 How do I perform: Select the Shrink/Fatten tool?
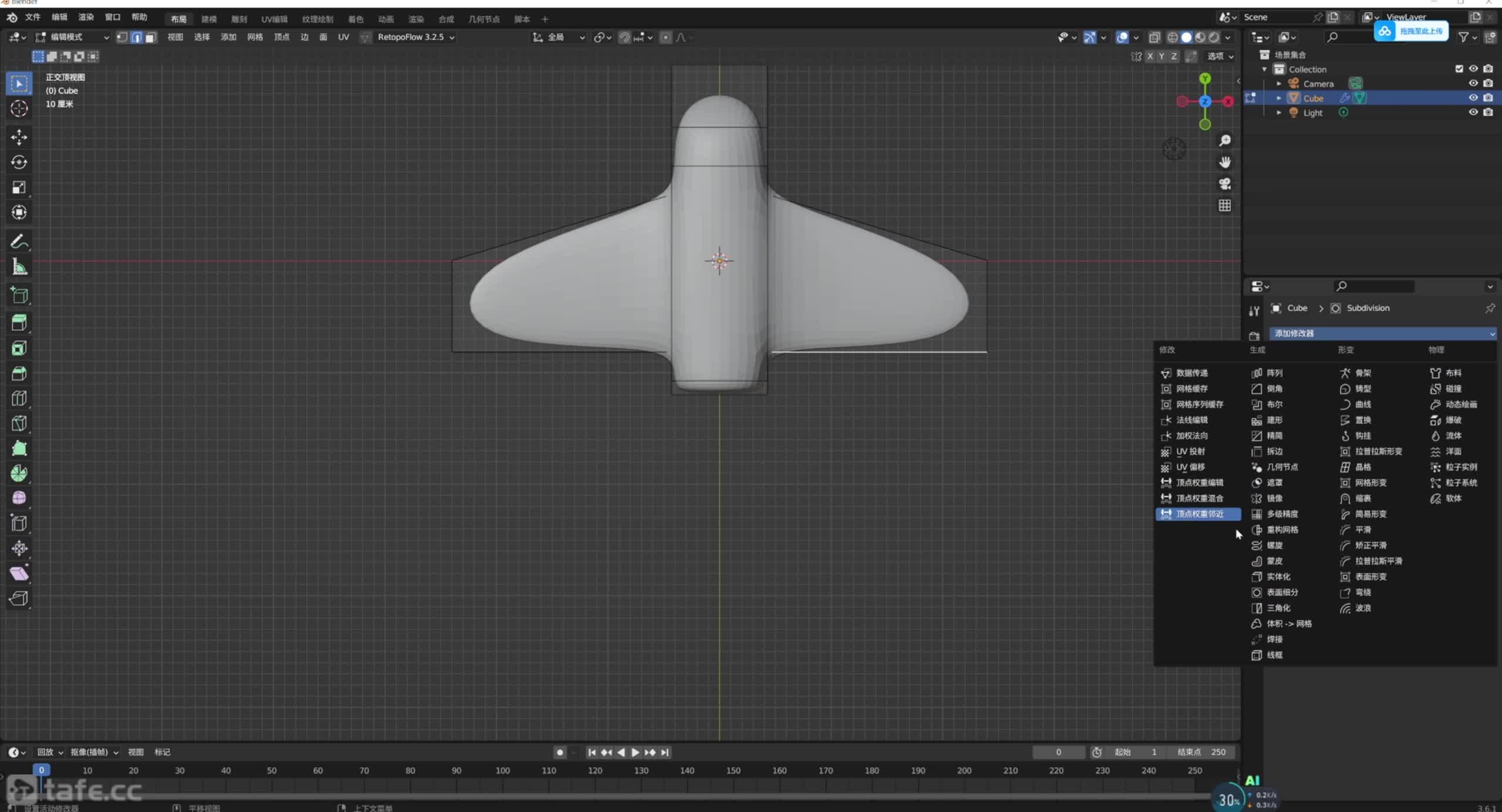pyautogui.click(x=19, y=549)
